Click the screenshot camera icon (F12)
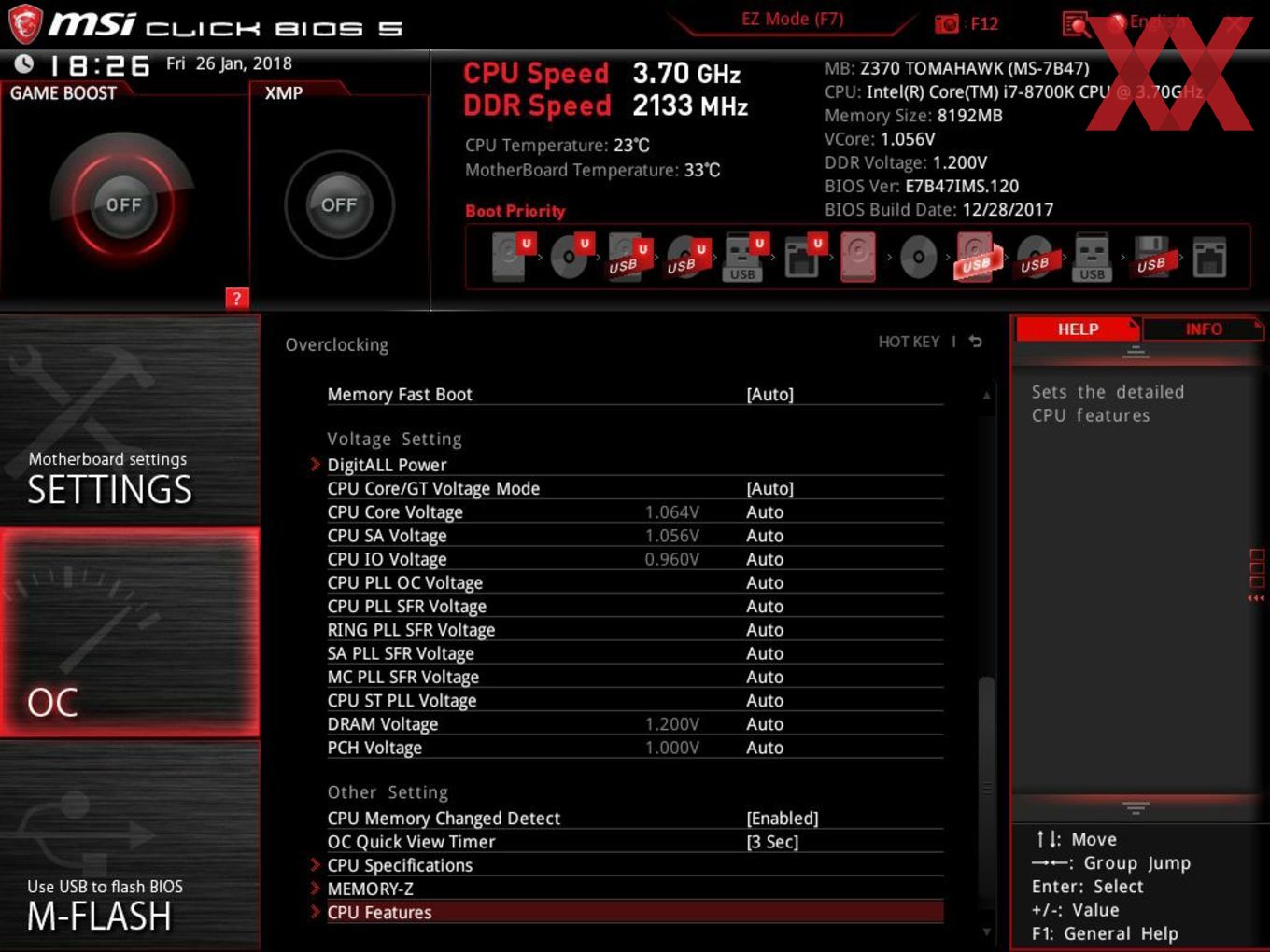 tap(947, 23)
